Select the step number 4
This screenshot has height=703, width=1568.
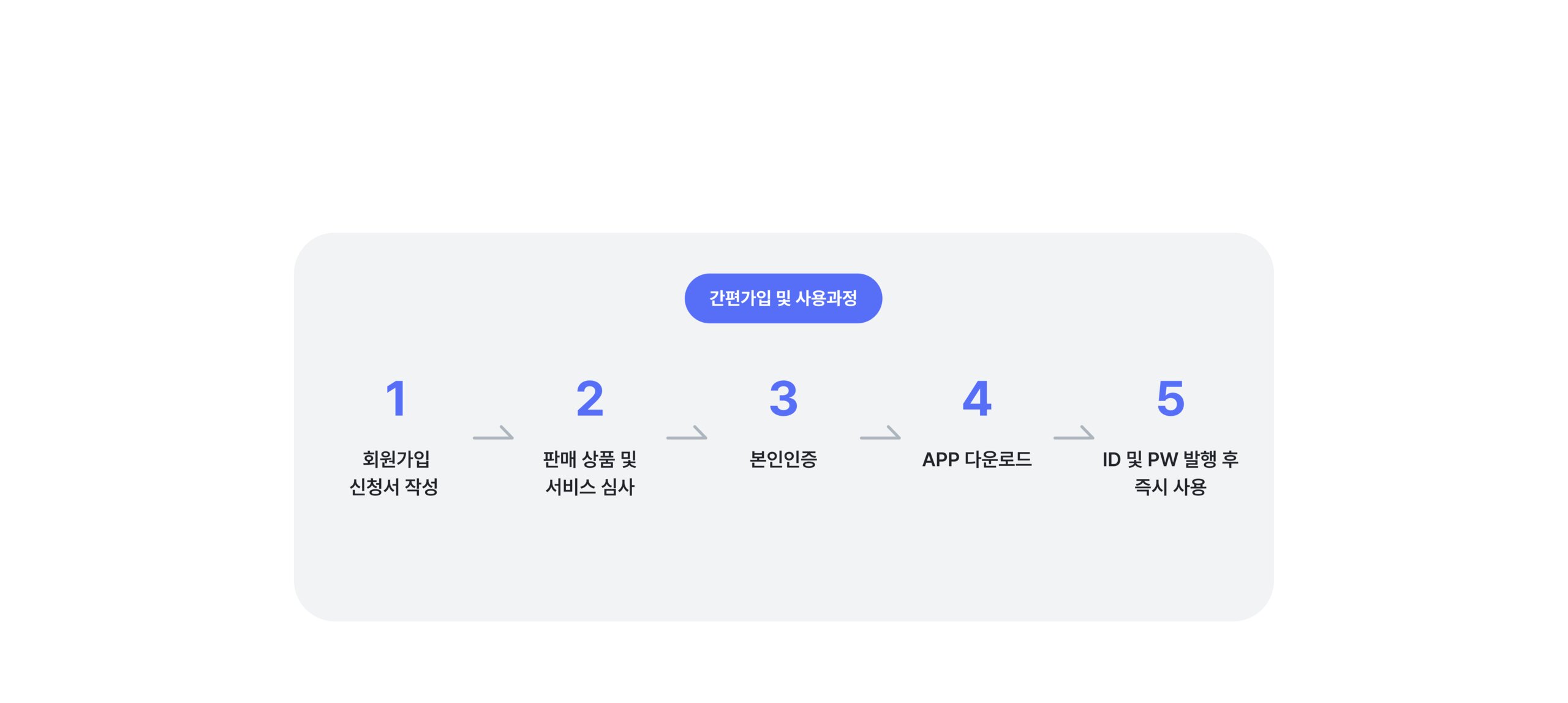click(x=977, y=399)
